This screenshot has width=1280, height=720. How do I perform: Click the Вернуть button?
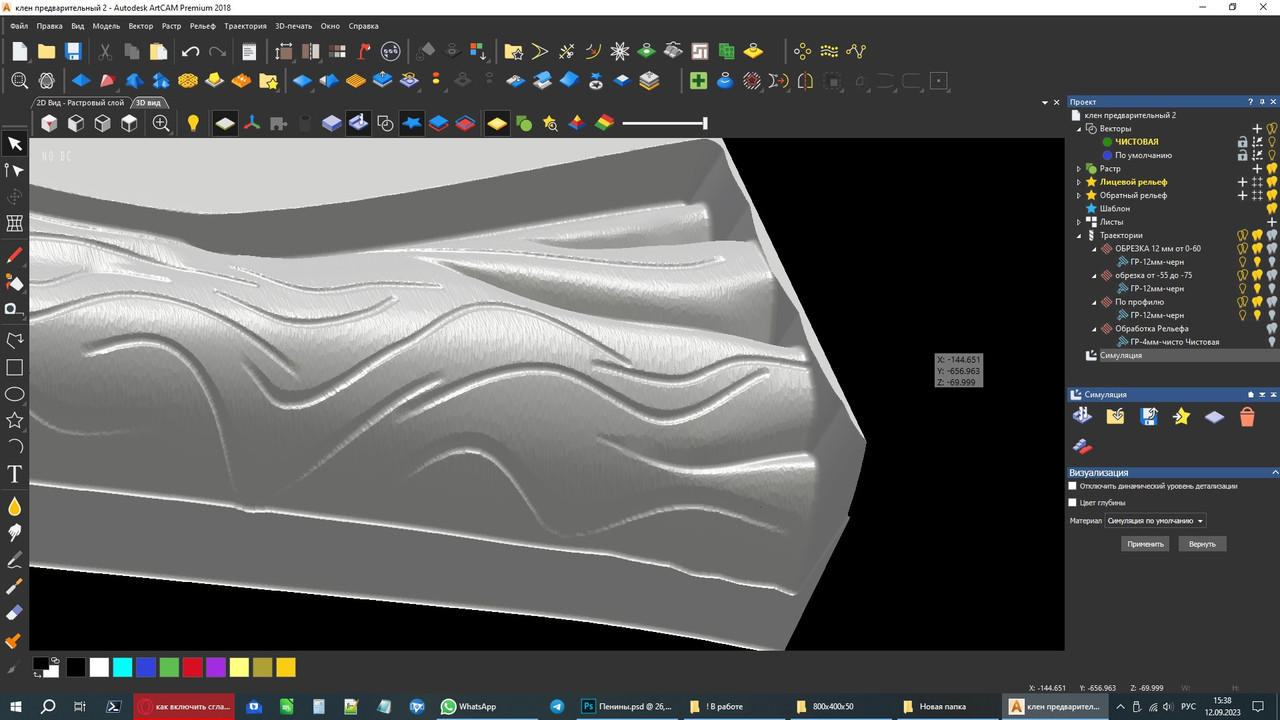coord(1202,544)
